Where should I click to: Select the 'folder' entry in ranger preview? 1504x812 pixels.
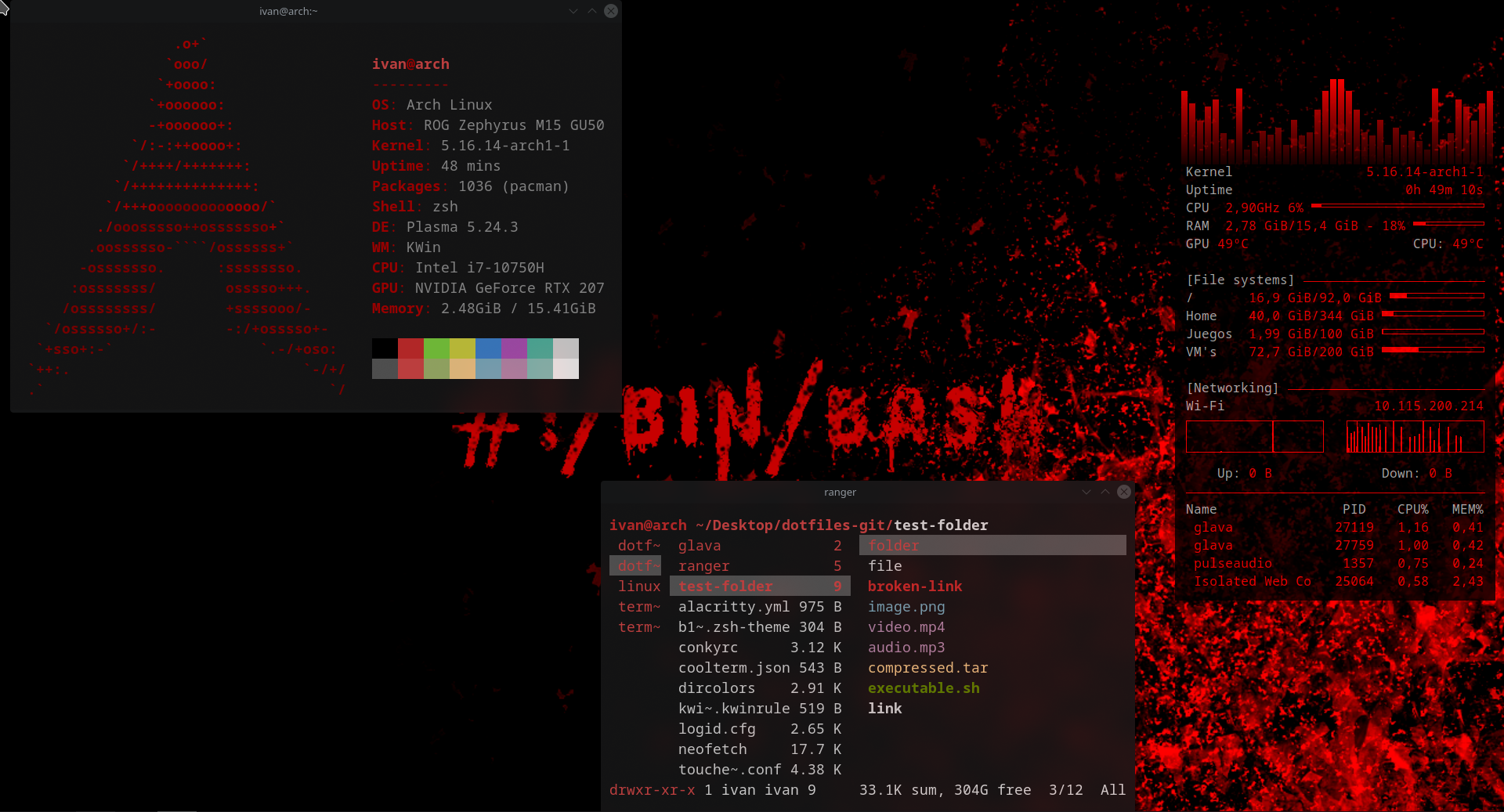pos(992,546)
